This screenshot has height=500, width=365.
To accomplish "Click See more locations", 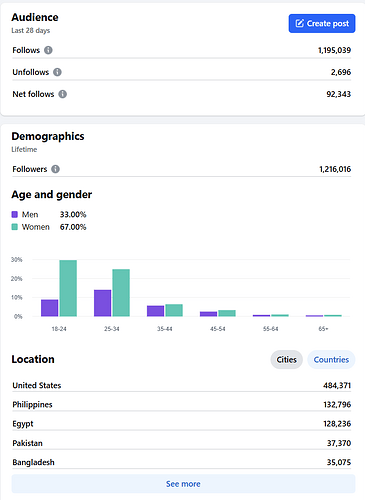I will [x=183, y=484].
